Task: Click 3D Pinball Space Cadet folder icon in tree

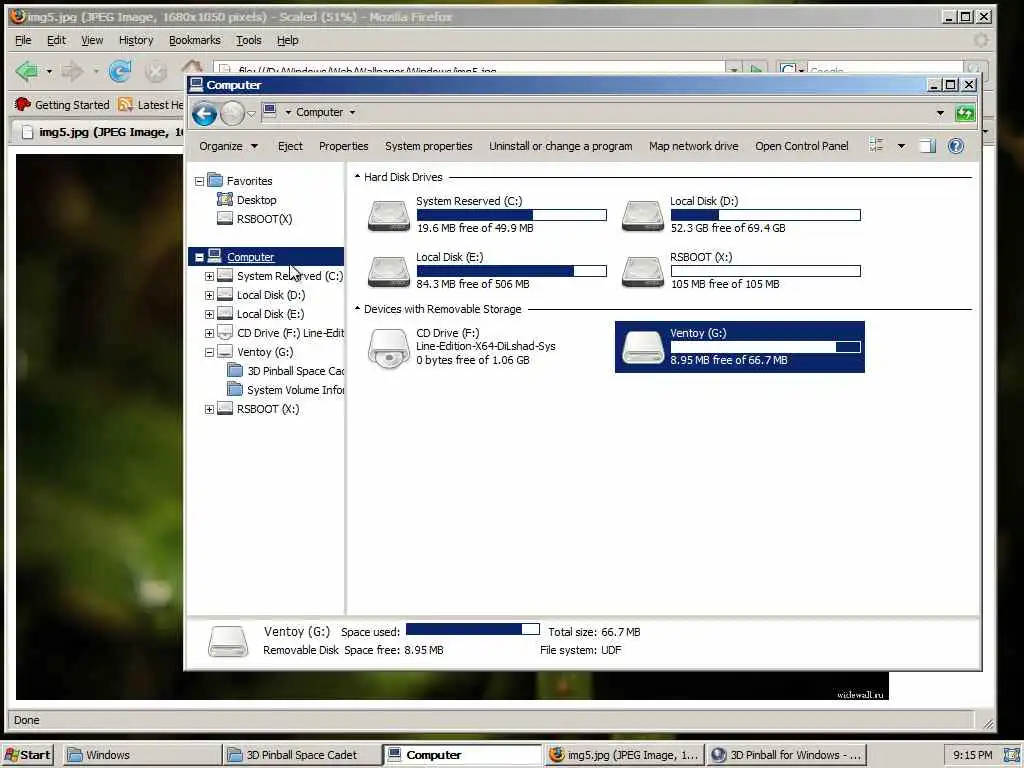Action: coord(235,370)
